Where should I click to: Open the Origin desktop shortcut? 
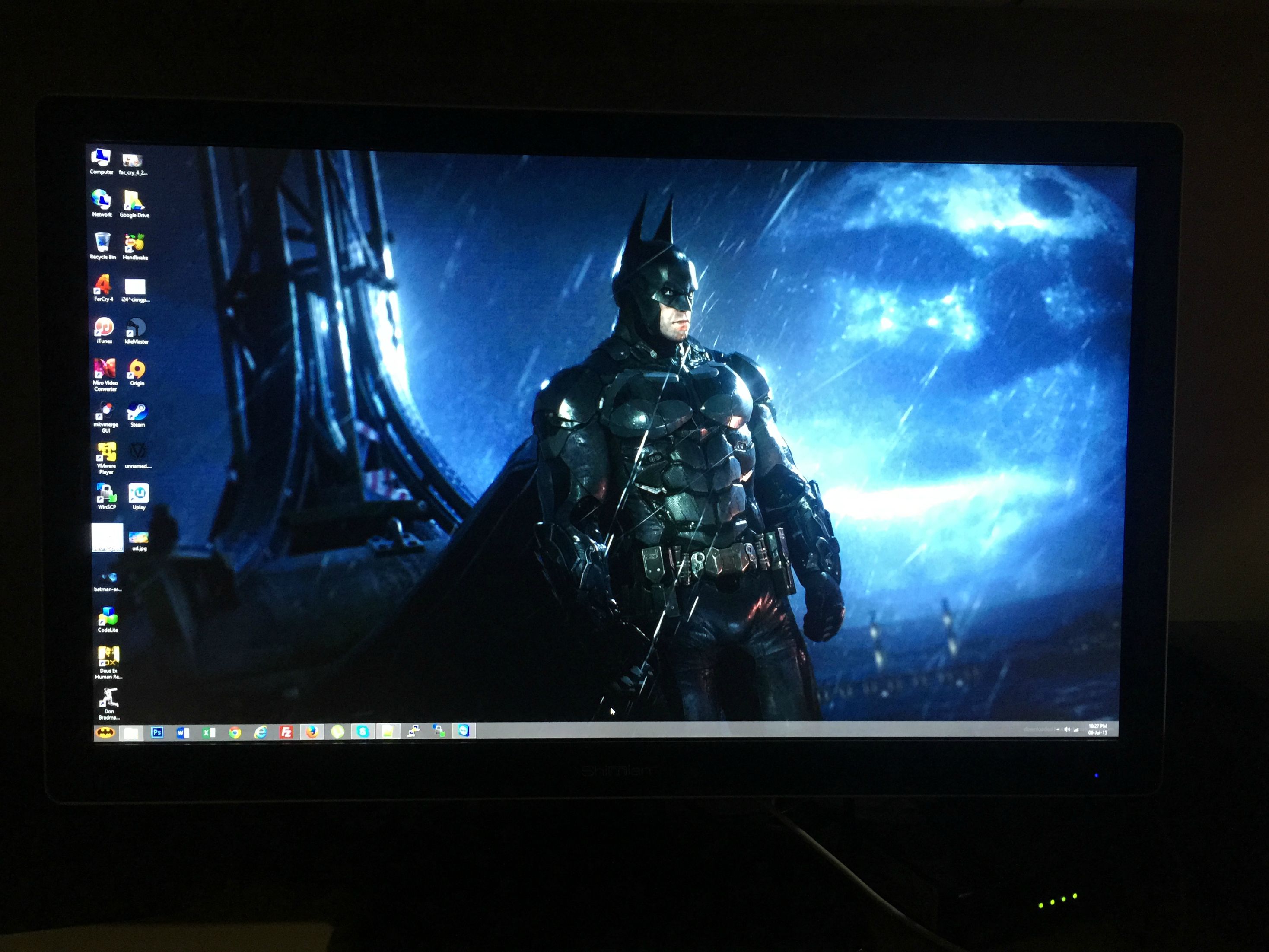tap(137, 373)
